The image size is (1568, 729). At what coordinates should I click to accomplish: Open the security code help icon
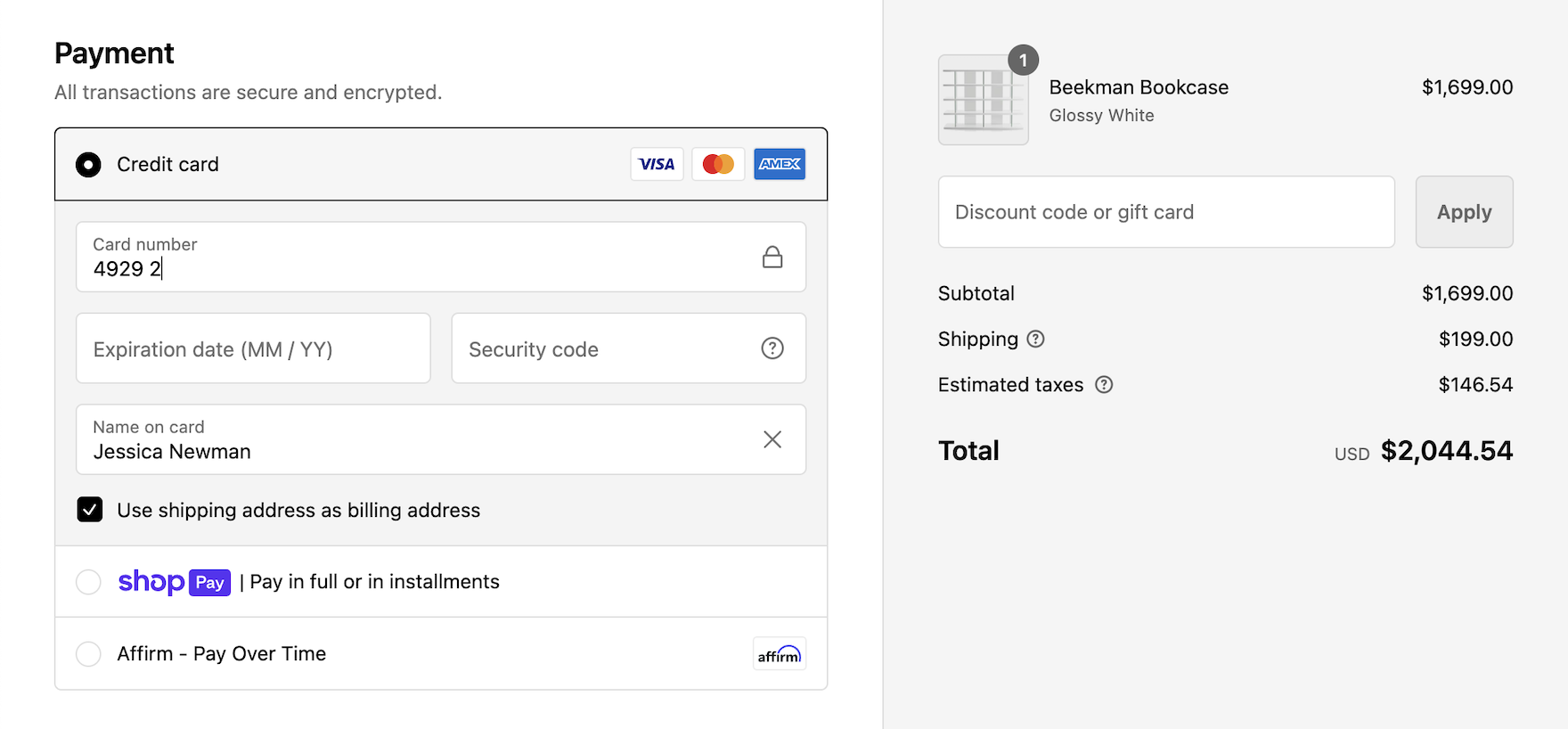(x=772, y=348)
